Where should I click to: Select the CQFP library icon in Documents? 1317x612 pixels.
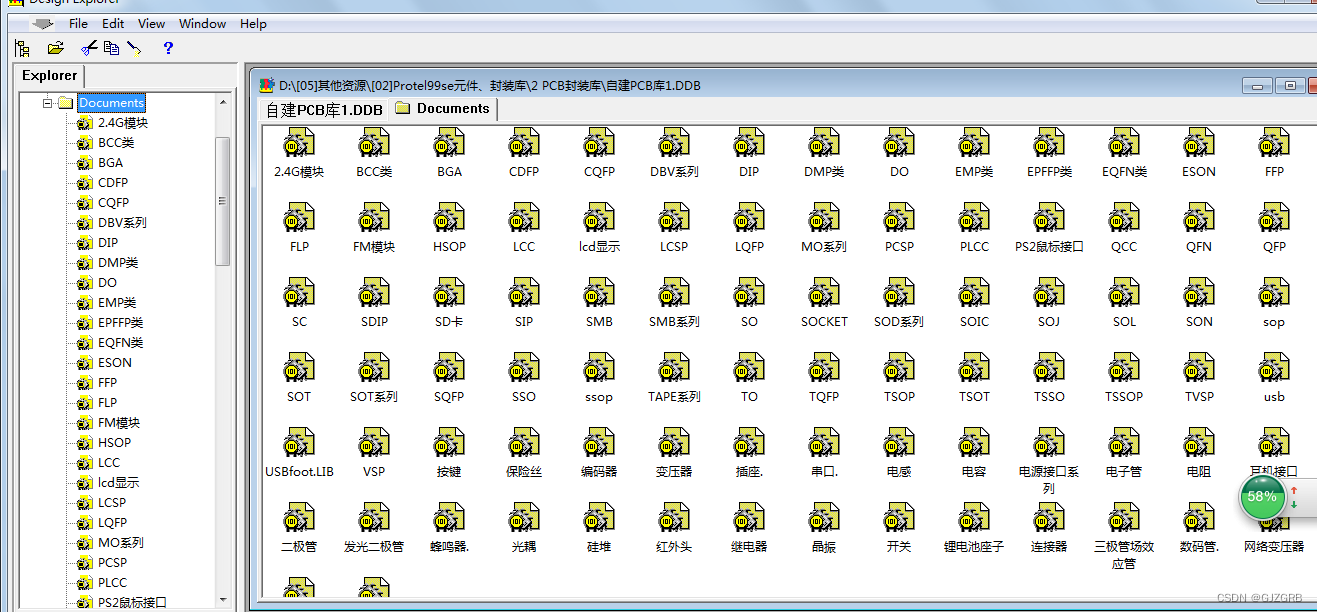click(599, 143)
